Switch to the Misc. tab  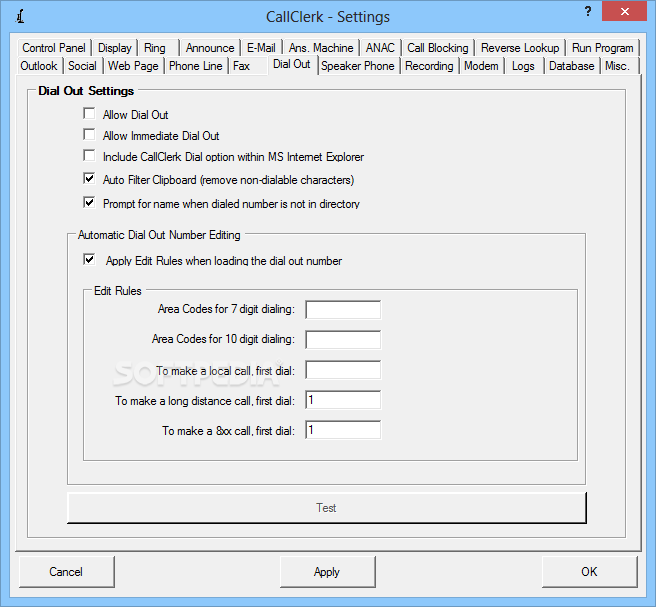618,66
